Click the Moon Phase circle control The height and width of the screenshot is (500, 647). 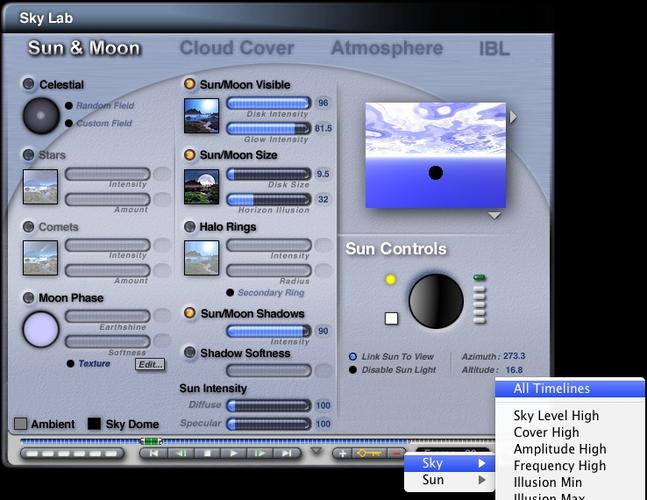(x=41, y=329)
